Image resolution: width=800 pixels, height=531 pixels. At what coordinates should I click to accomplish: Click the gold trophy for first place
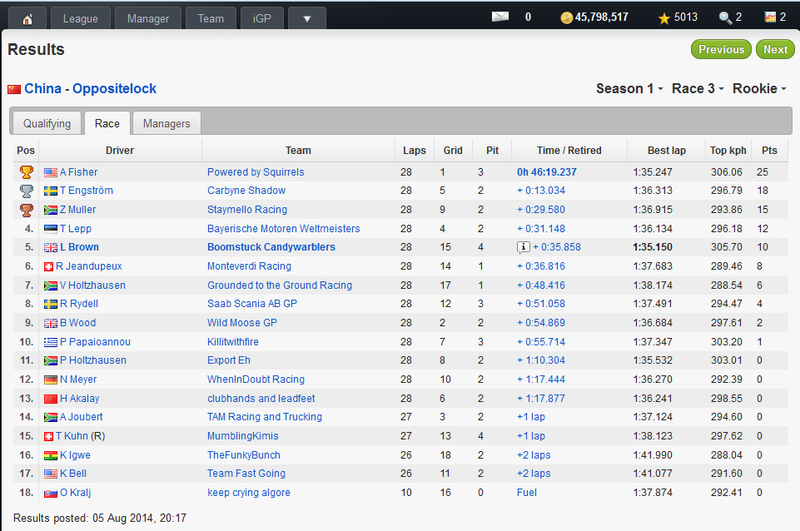26,172
